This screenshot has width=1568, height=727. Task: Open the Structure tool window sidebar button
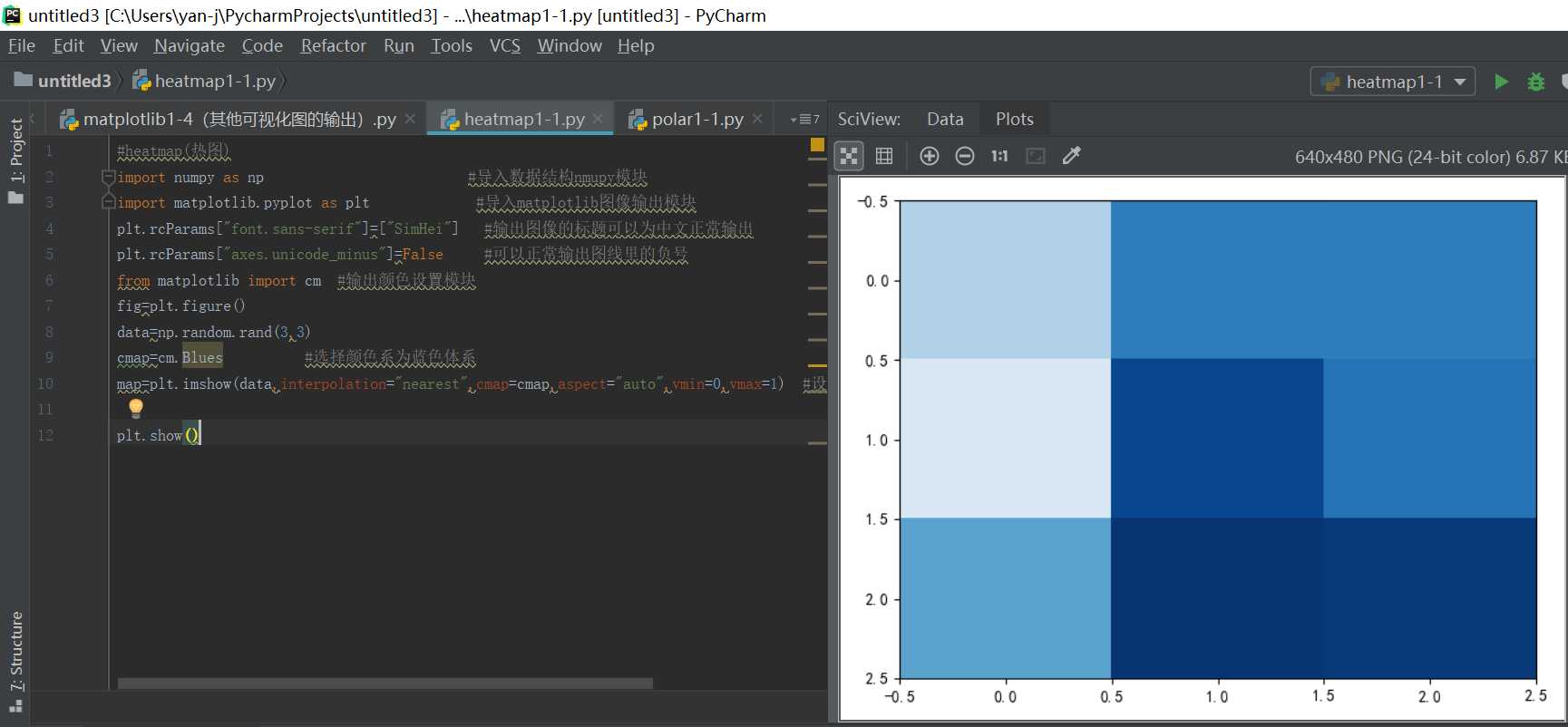coord(15,661)
